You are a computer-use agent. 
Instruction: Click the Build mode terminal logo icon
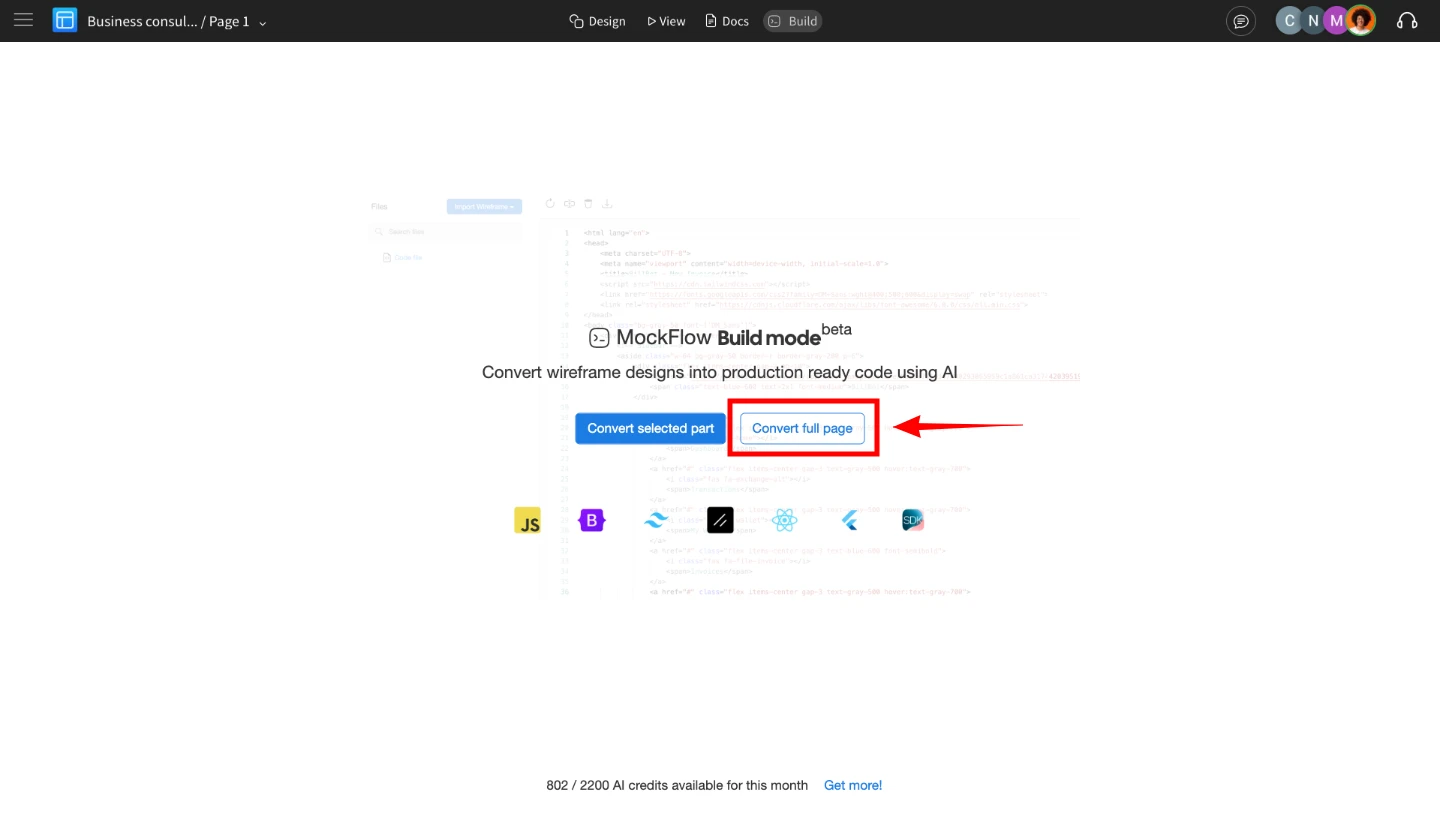pyautogui.click(x=599, y=338)
